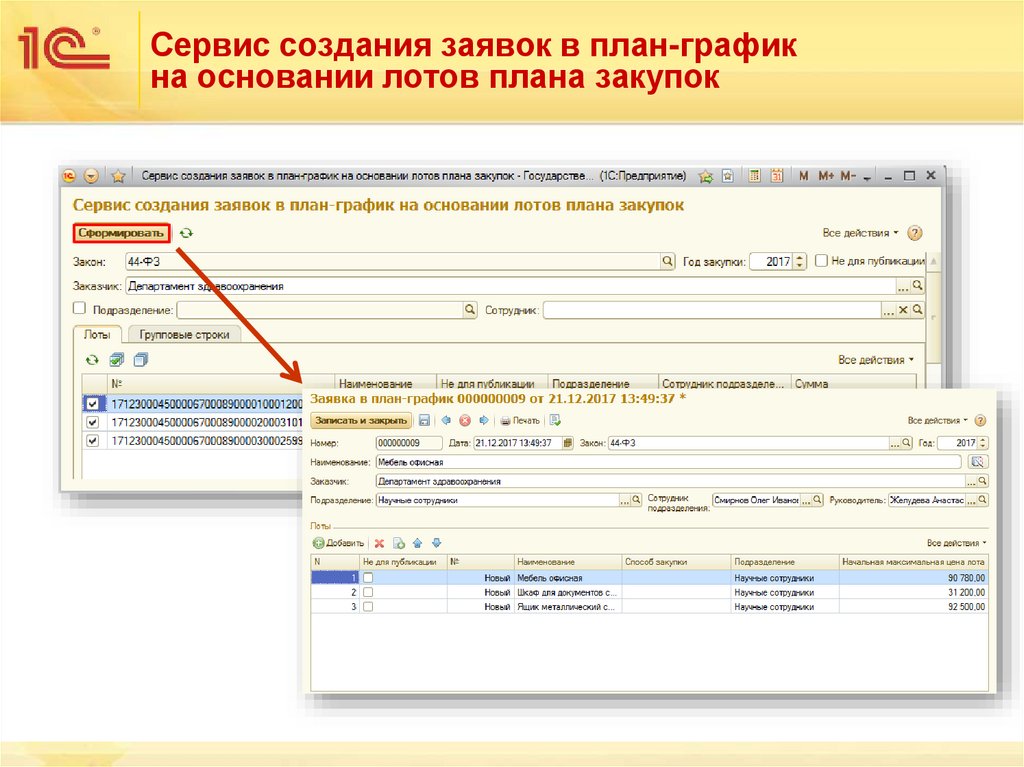Click M+ memory button in title bar

pyautogui.click(x=825, y=176)
